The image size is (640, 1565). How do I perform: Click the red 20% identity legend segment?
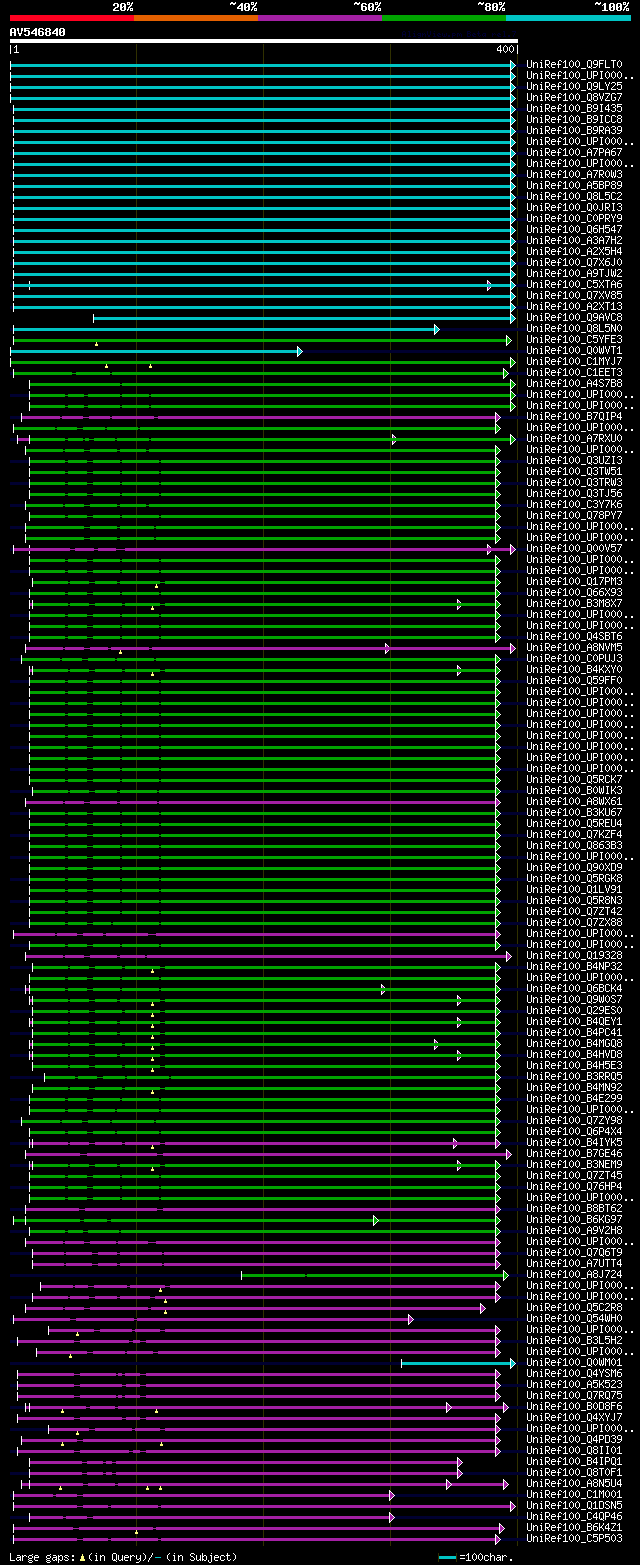[x=71, y=17]
